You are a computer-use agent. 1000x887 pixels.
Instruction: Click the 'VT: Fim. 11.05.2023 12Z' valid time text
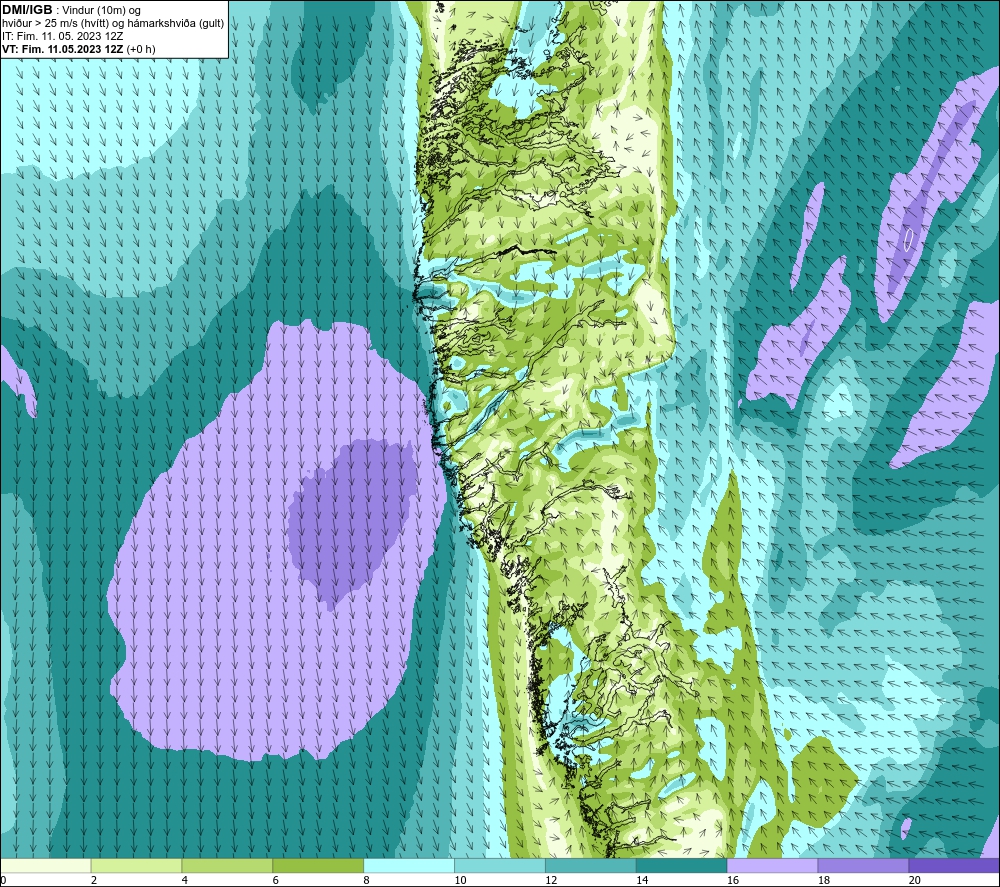click(x=62, y=49)
